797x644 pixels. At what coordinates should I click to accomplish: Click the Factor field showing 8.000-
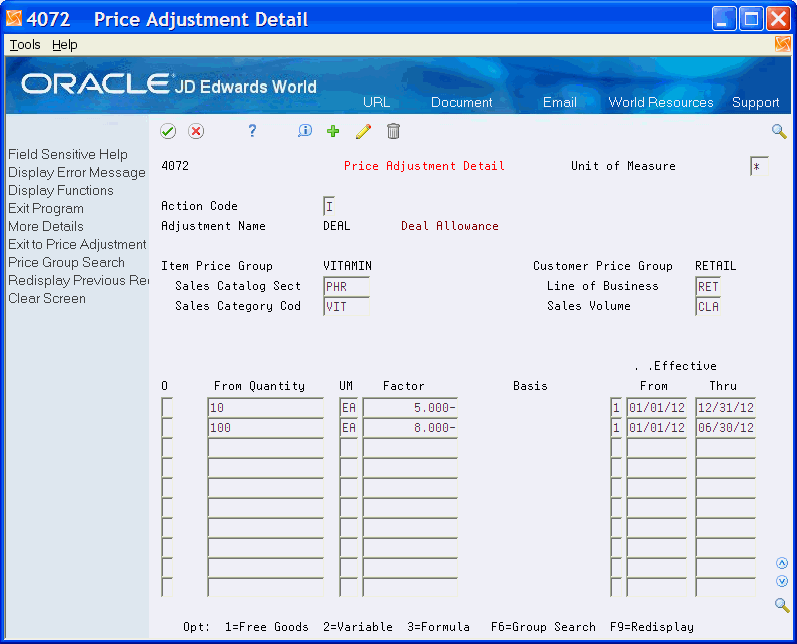click(x=410, y=427)
